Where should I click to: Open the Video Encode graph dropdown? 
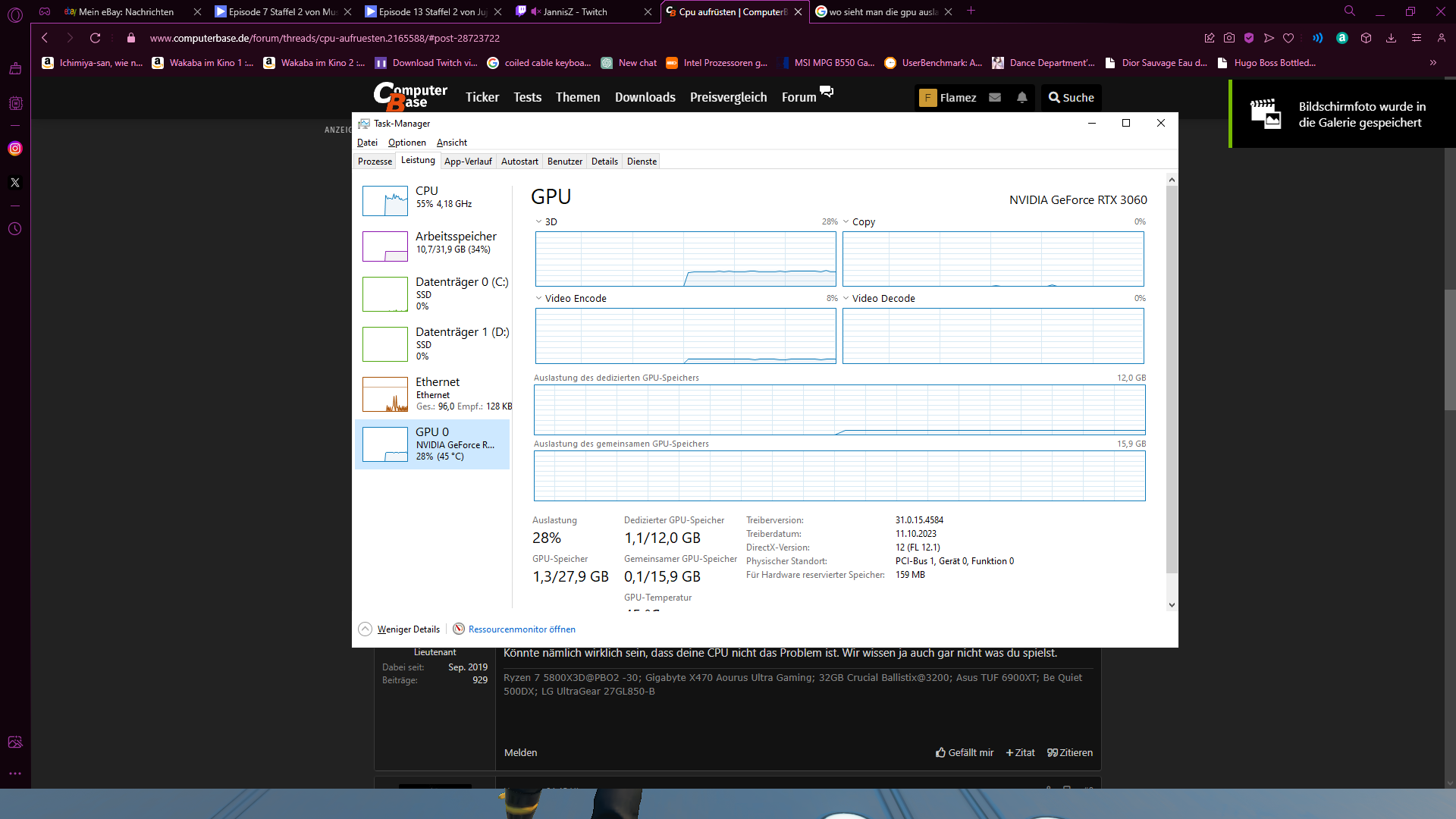(x=539, y=299)
